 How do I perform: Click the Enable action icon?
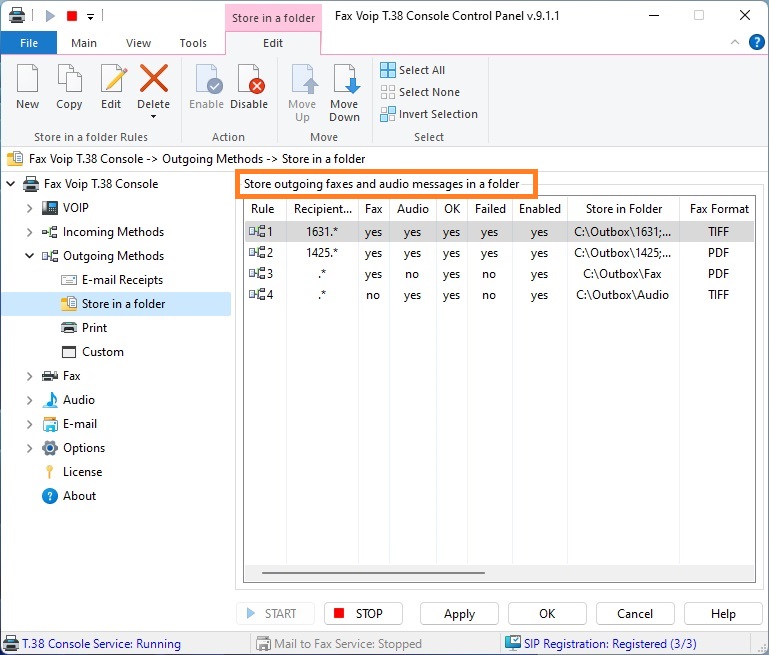click(x=208, y=78)
